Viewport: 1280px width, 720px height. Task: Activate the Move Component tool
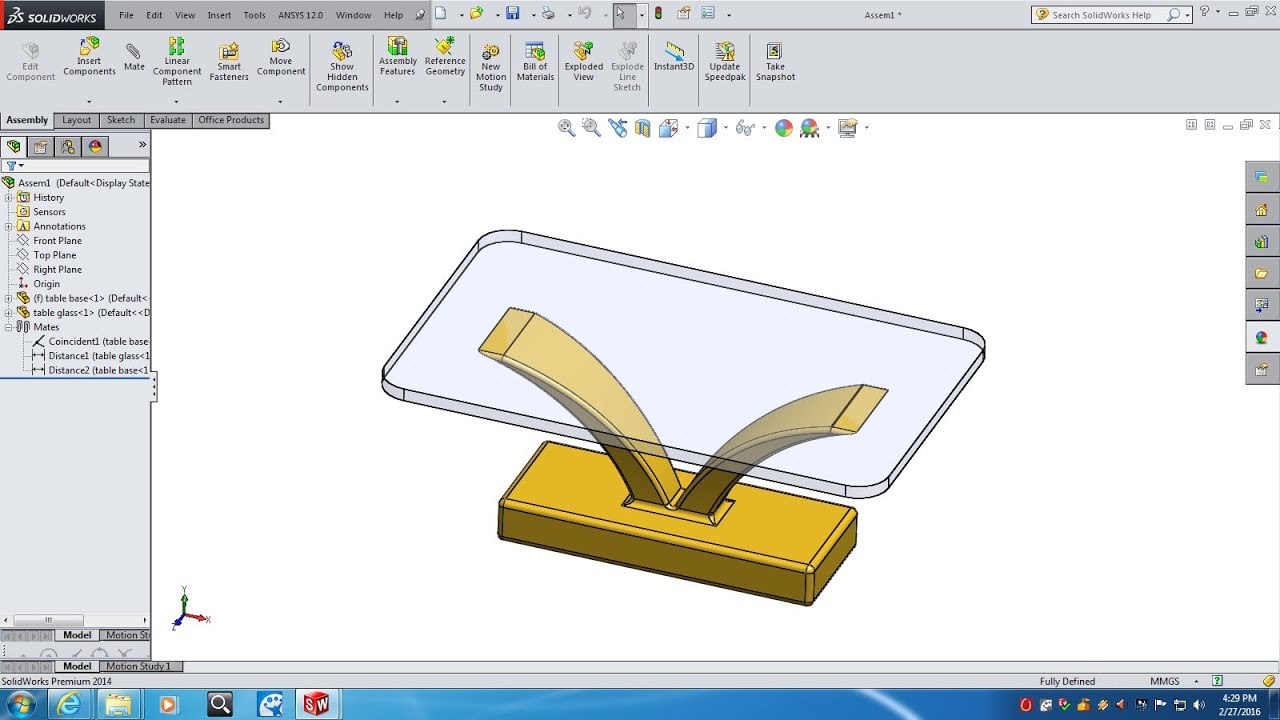click(x=281, y=58)
